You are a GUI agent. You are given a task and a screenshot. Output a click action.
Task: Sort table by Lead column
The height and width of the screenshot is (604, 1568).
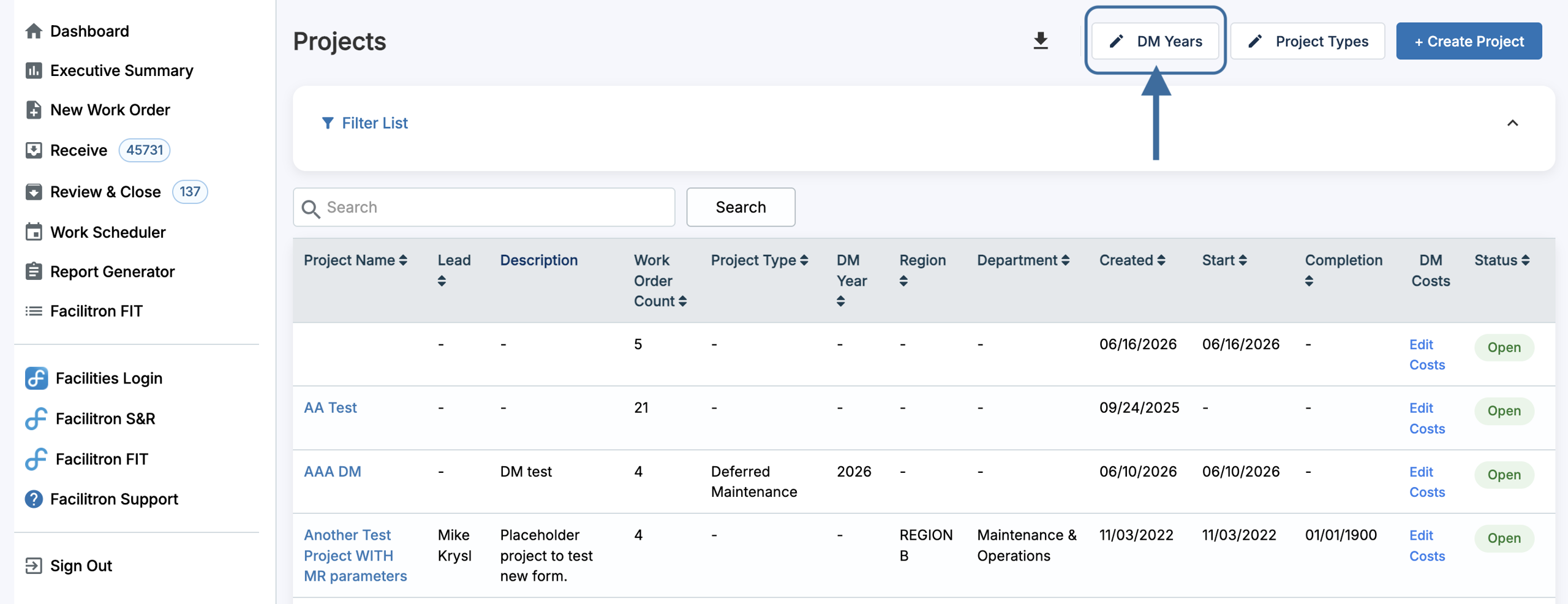click(442, 281)
